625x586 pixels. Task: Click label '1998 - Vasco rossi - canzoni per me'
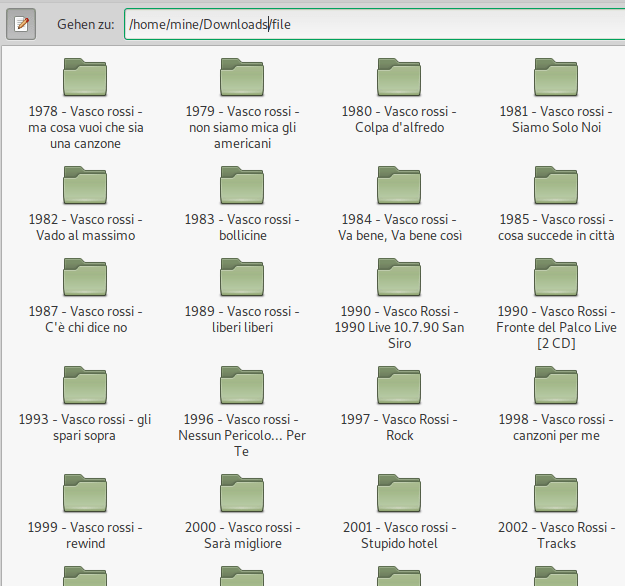556,427
